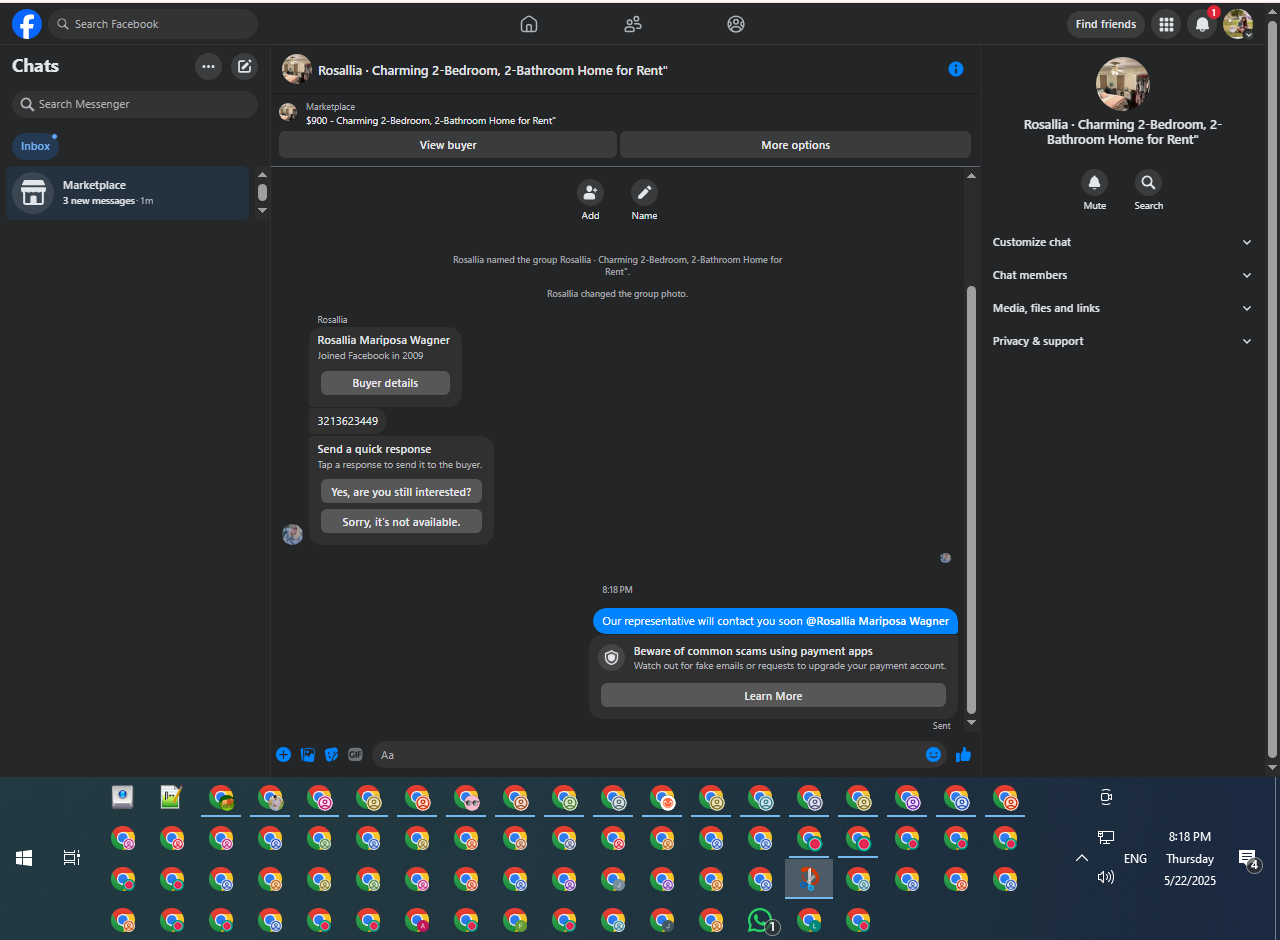
Task: Click the 'Chats' heading
Action: coord(36,66)
